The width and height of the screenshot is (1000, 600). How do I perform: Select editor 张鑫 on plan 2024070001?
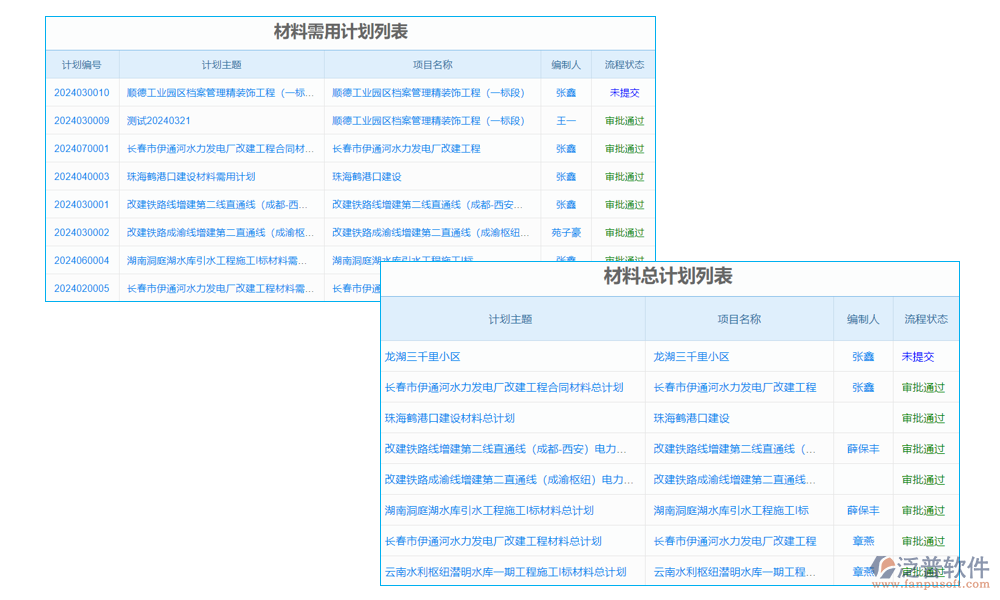(x=564, y=148)
